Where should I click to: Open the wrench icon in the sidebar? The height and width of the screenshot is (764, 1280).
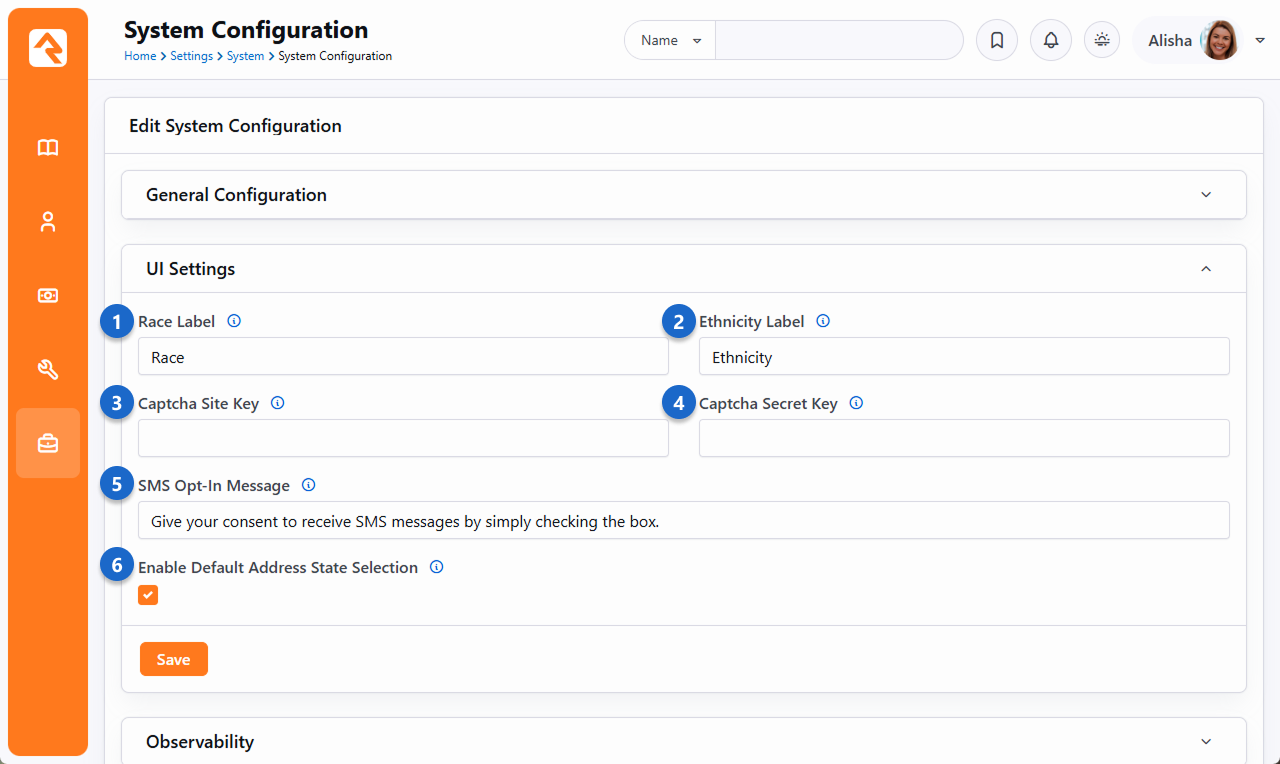48,370
